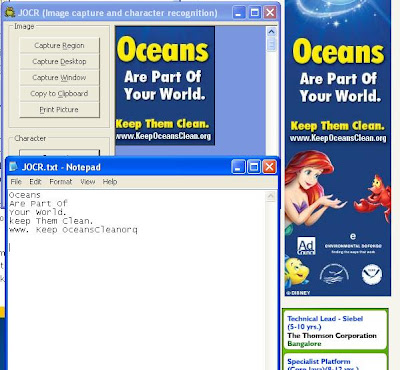Maximize the JOCR.txt Notepad window
The height and width of the screenshot is (370, 400).
point(254,166)
